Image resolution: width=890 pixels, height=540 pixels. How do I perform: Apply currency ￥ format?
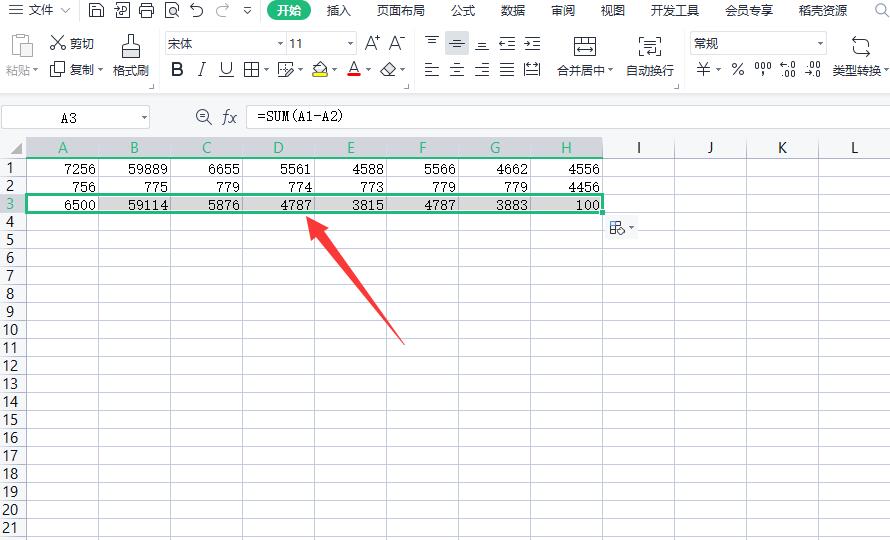[704, 69]
